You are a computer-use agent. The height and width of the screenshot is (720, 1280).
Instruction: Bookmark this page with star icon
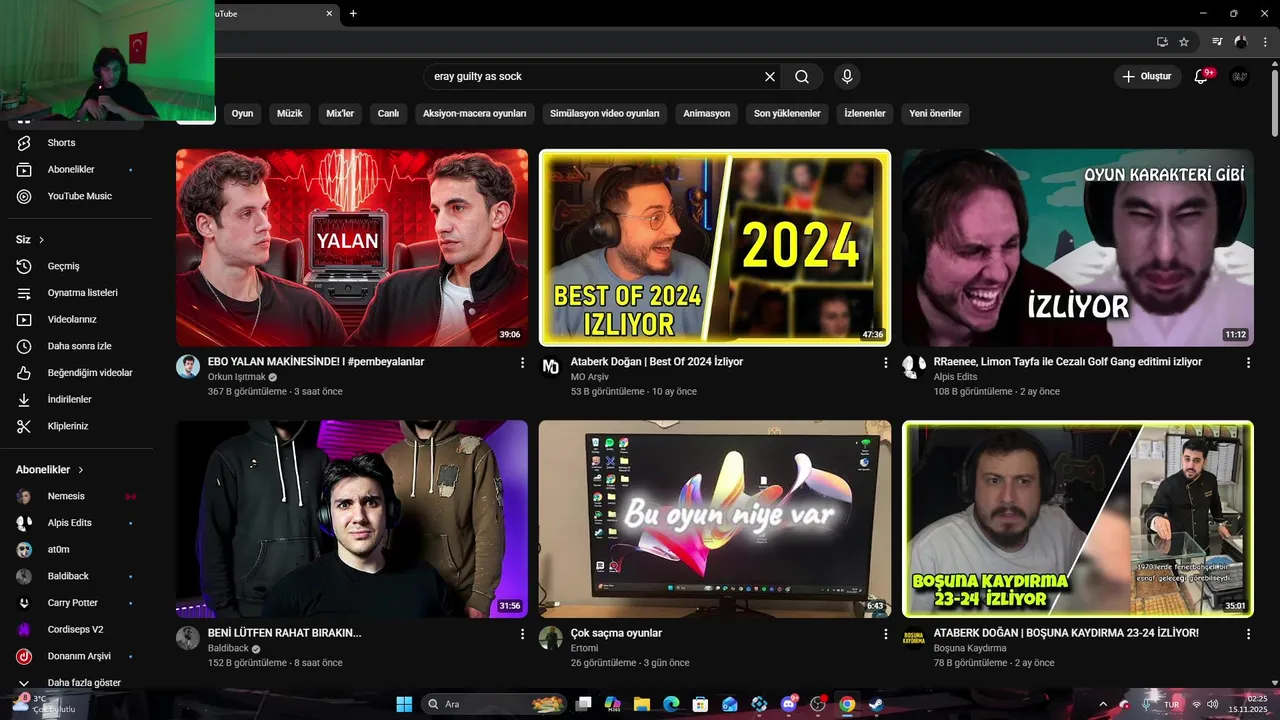click(1184, 42)
